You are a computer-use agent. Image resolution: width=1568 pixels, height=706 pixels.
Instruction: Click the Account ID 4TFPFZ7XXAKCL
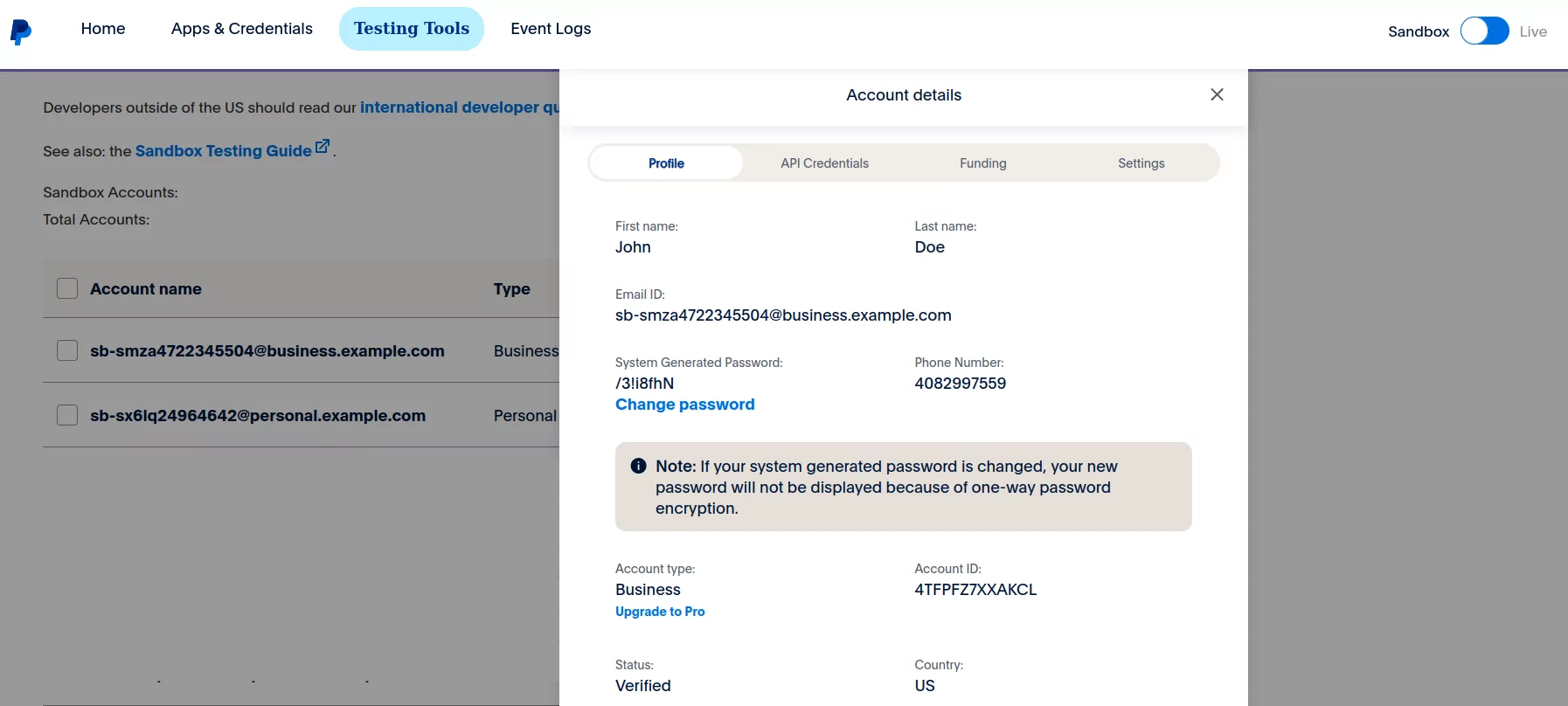975,590
